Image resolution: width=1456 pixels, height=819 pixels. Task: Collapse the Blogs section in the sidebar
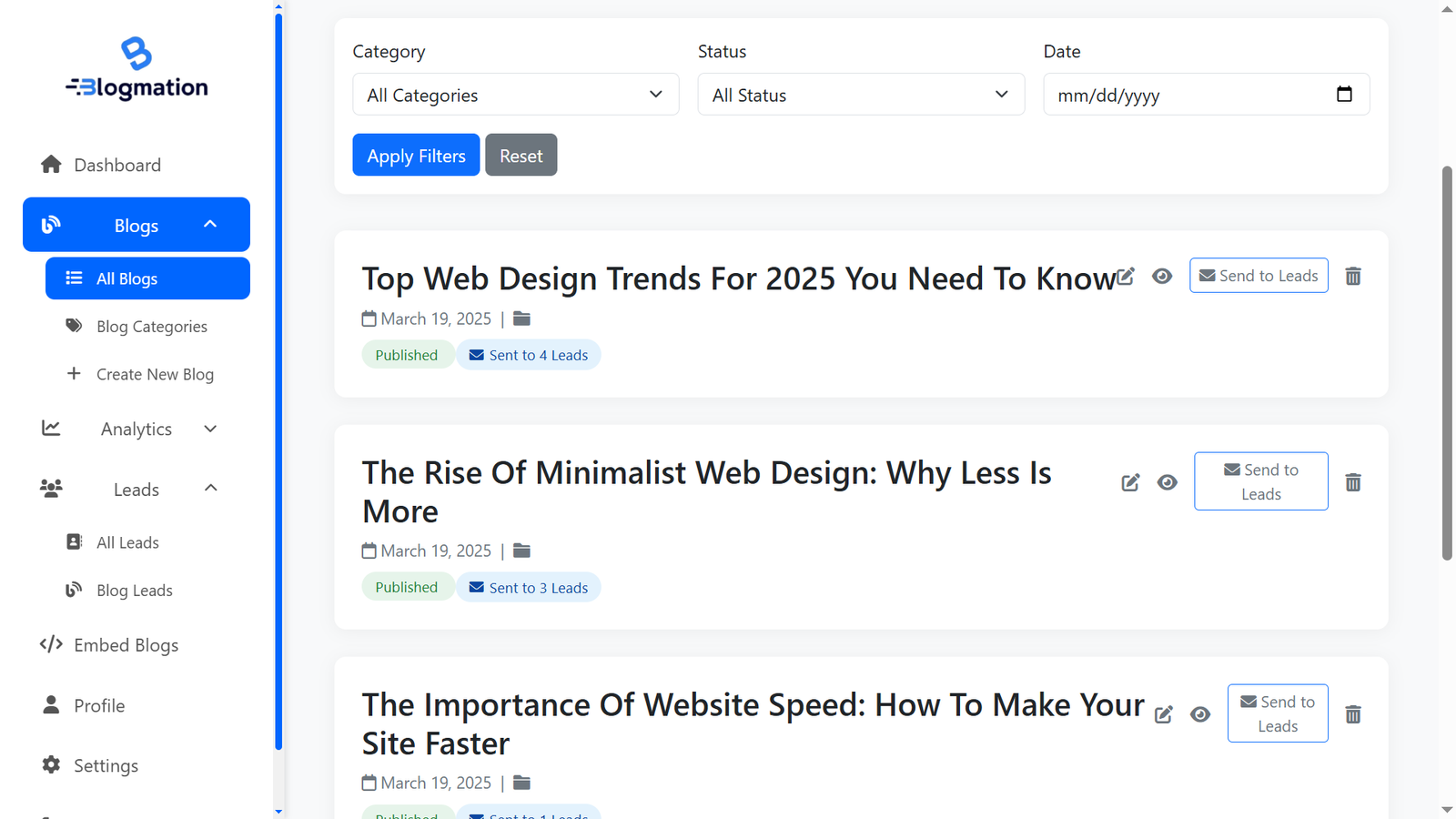pyautogui.click(x=211, y=224)
